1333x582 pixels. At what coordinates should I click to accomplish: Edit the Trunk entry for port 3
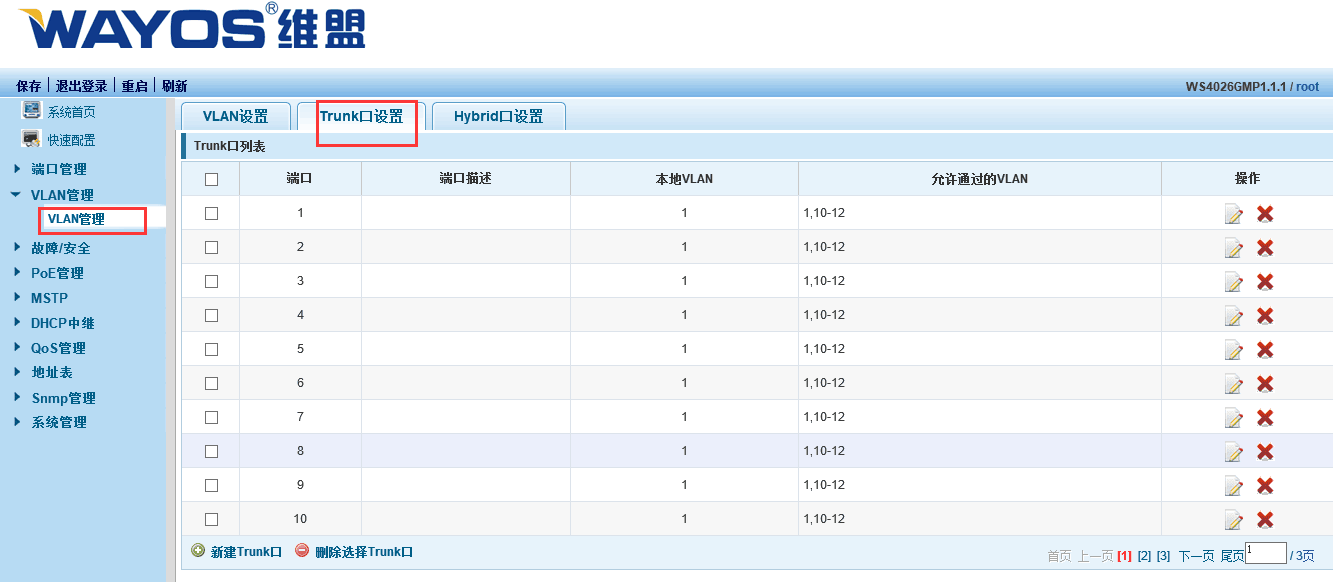point(1234,282)
